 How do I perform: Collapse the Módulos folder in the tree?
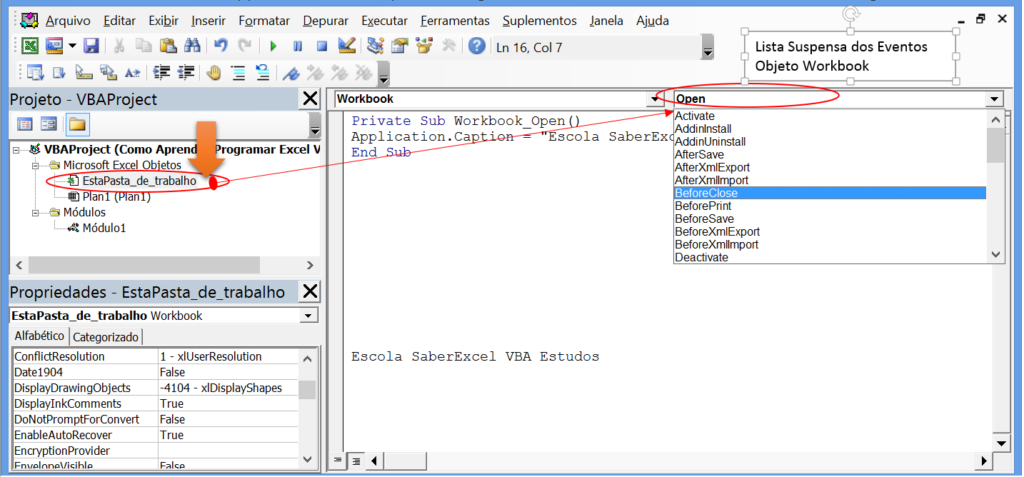pyautogui.click(x=36, y=212)
